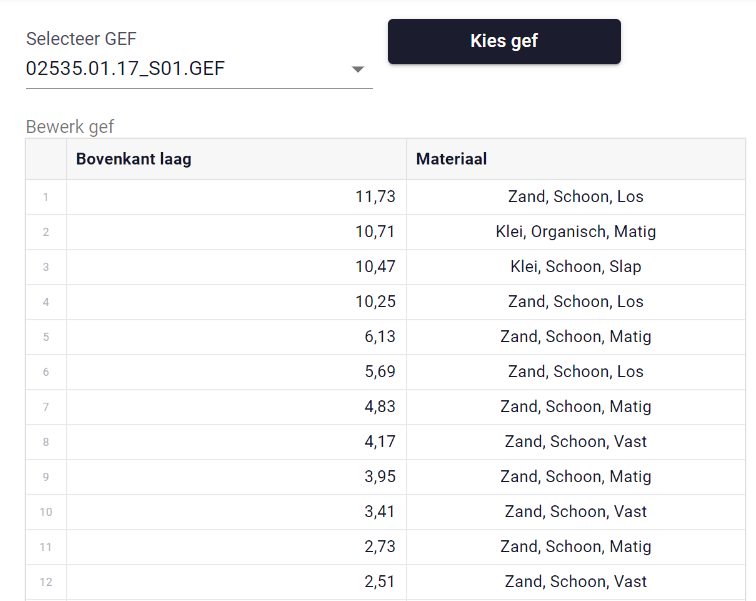Click the cell with value 2,51
The image size is (756, 601).
pyautogui.click(x=236, y=582)
